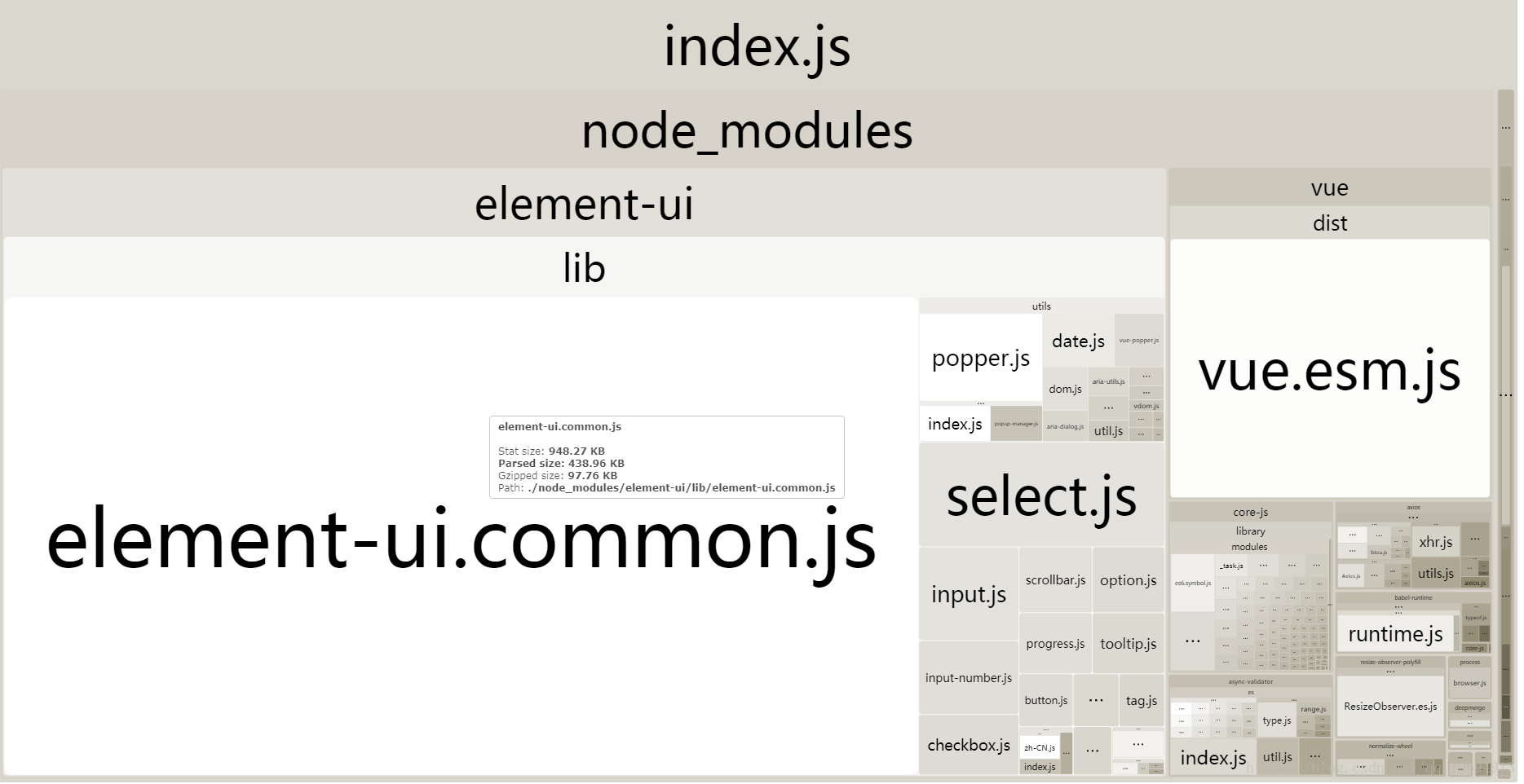Viewport: 1524px width, 784px height.
Task: Click the process package header
Action: click(1469, 663)
